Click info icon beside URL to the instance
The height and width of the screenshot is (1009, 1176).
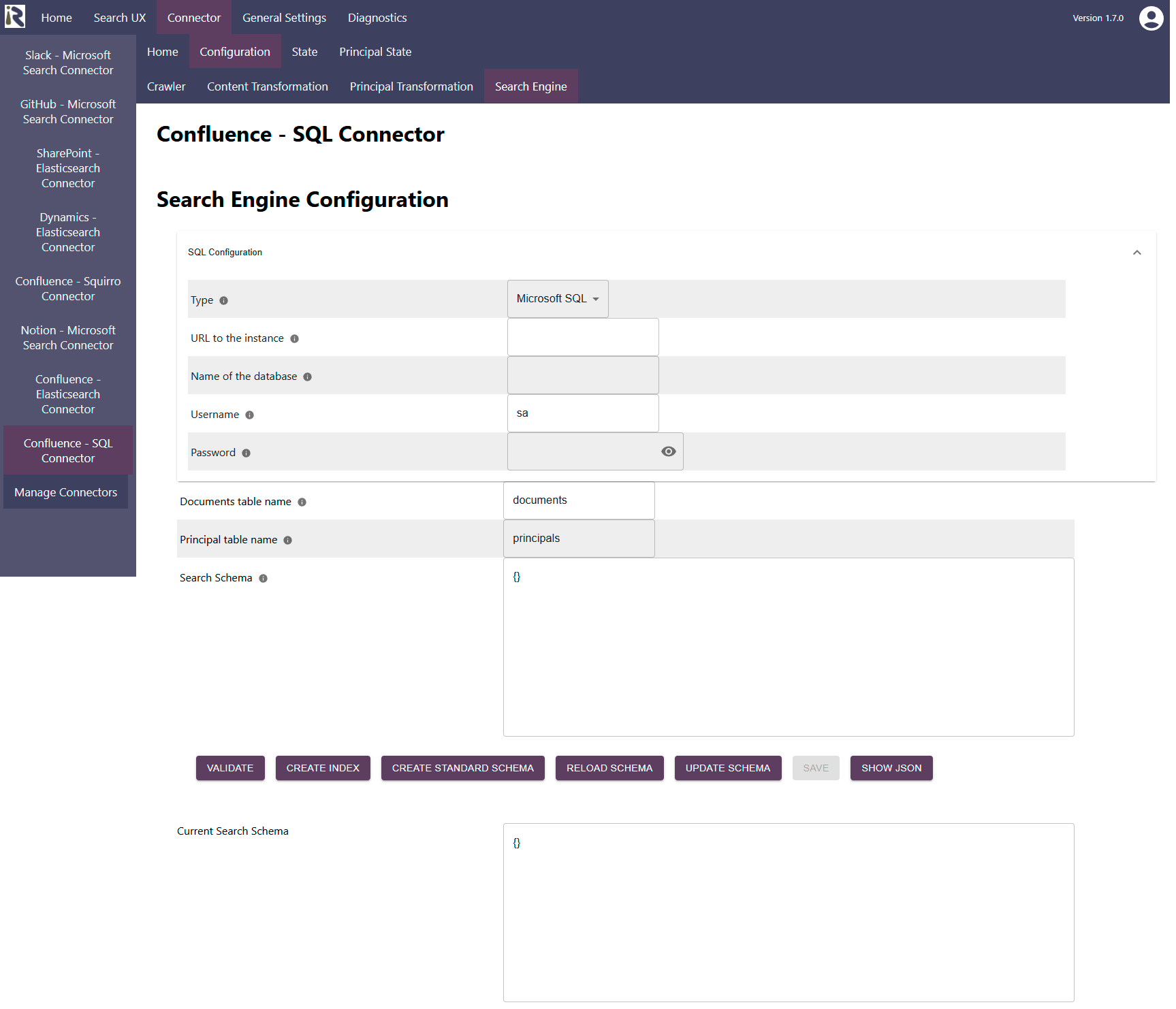[296, 339]
